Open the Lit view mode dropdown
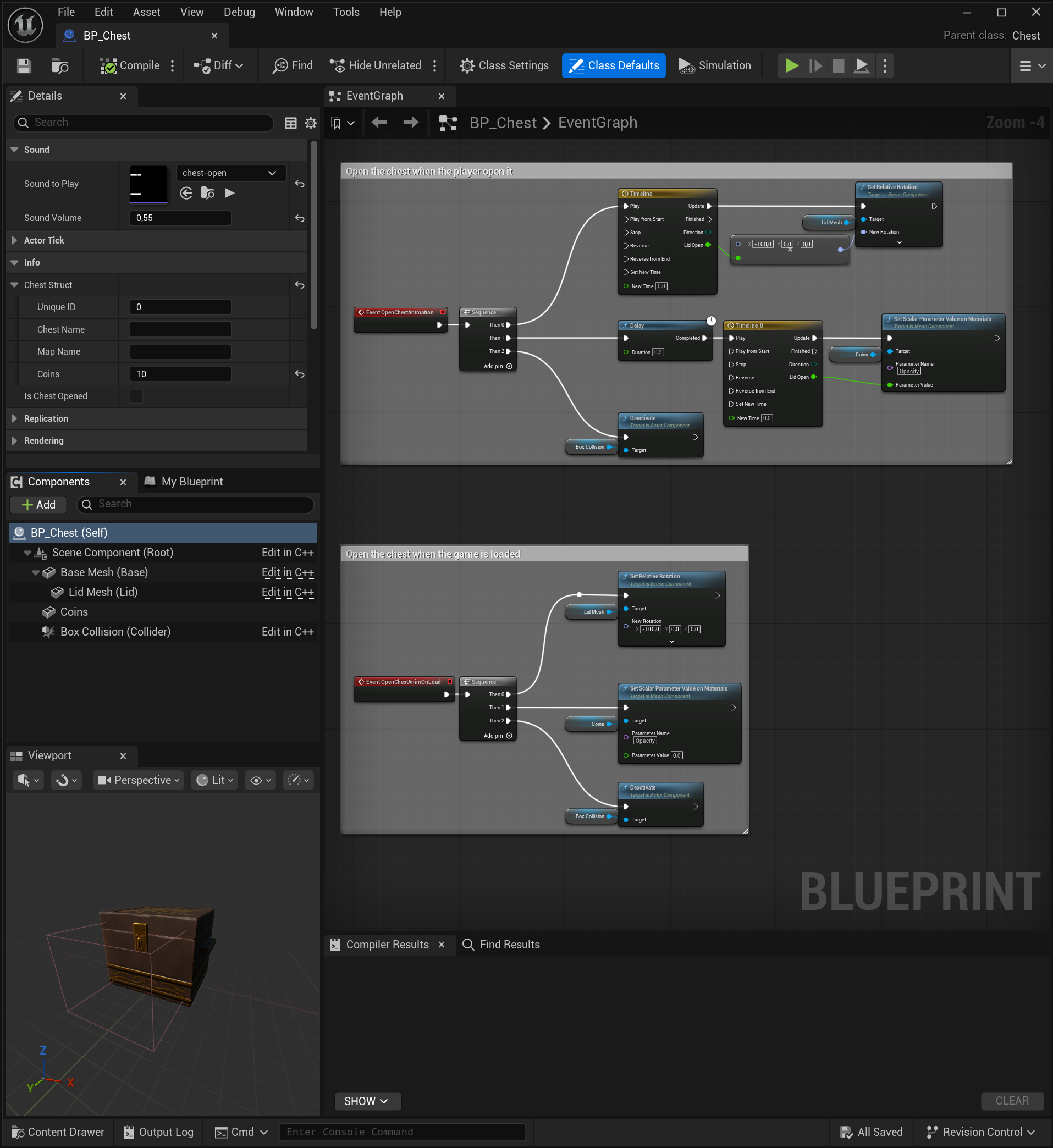The image size is (1053, 1148). 215,780
